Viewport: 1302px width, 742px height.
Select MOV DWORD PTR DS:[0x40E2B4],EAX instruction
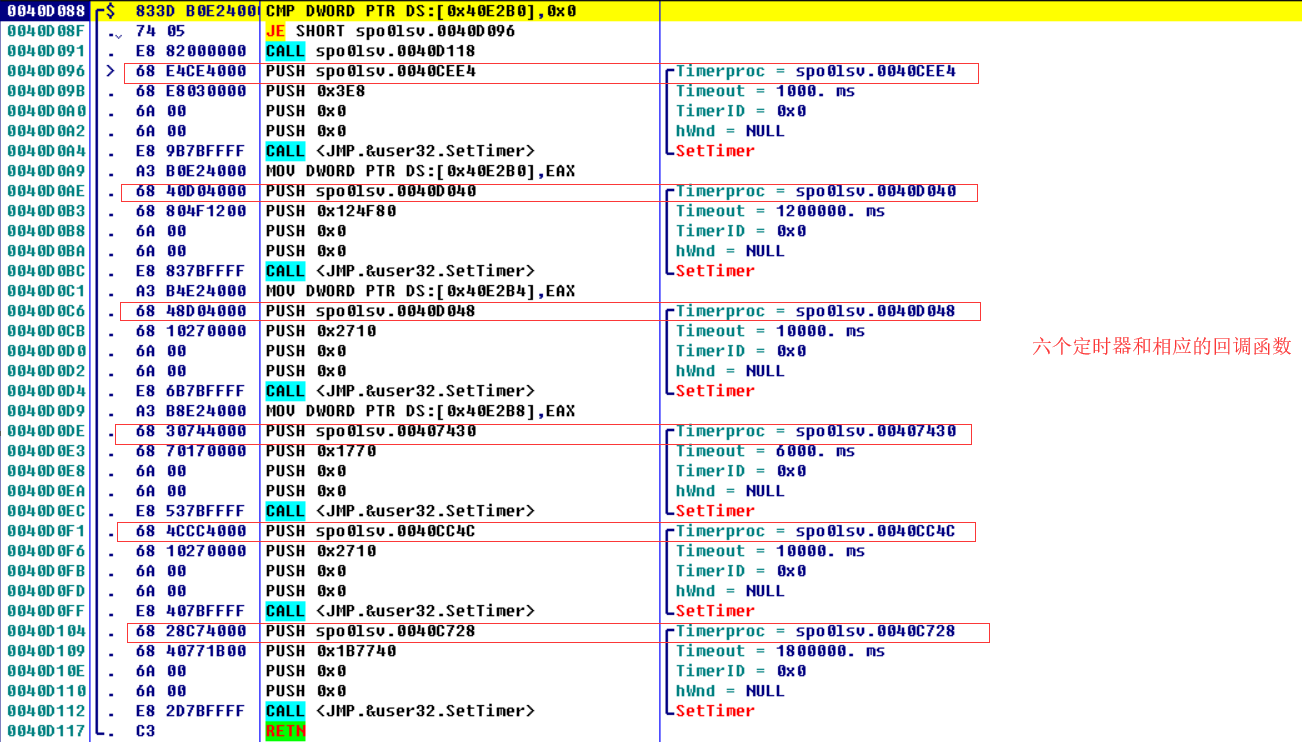point(420,291)
